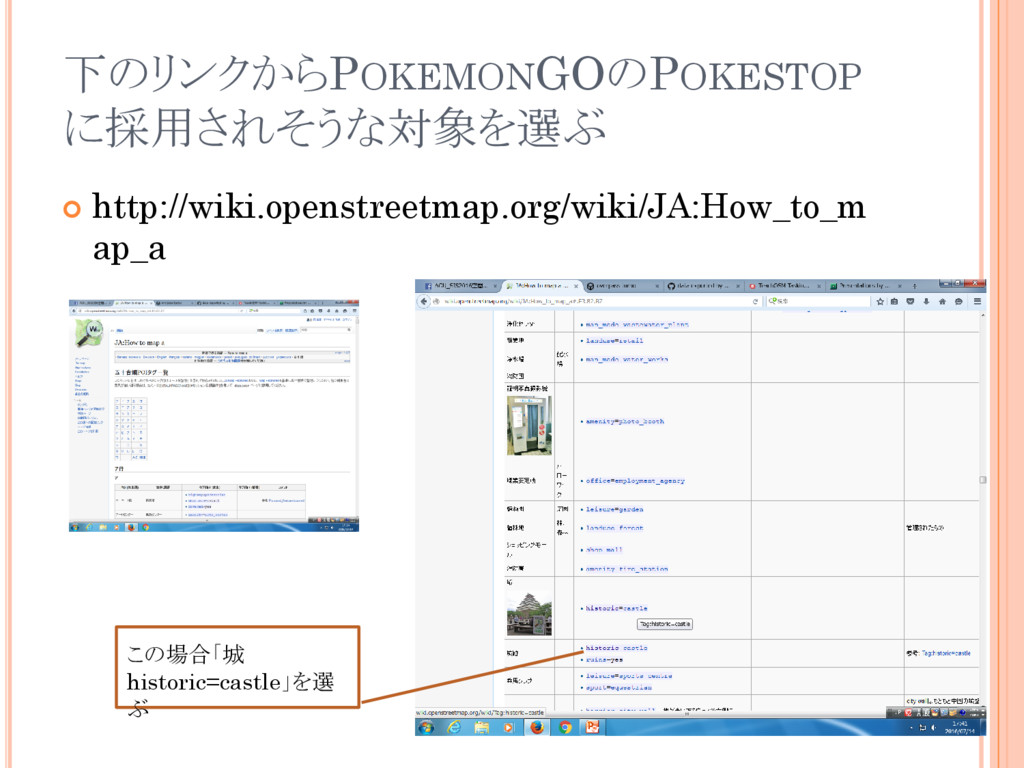Open File Explorer from taskbar
Viewport: 1024px width, 768px height.
click(482, 727)
